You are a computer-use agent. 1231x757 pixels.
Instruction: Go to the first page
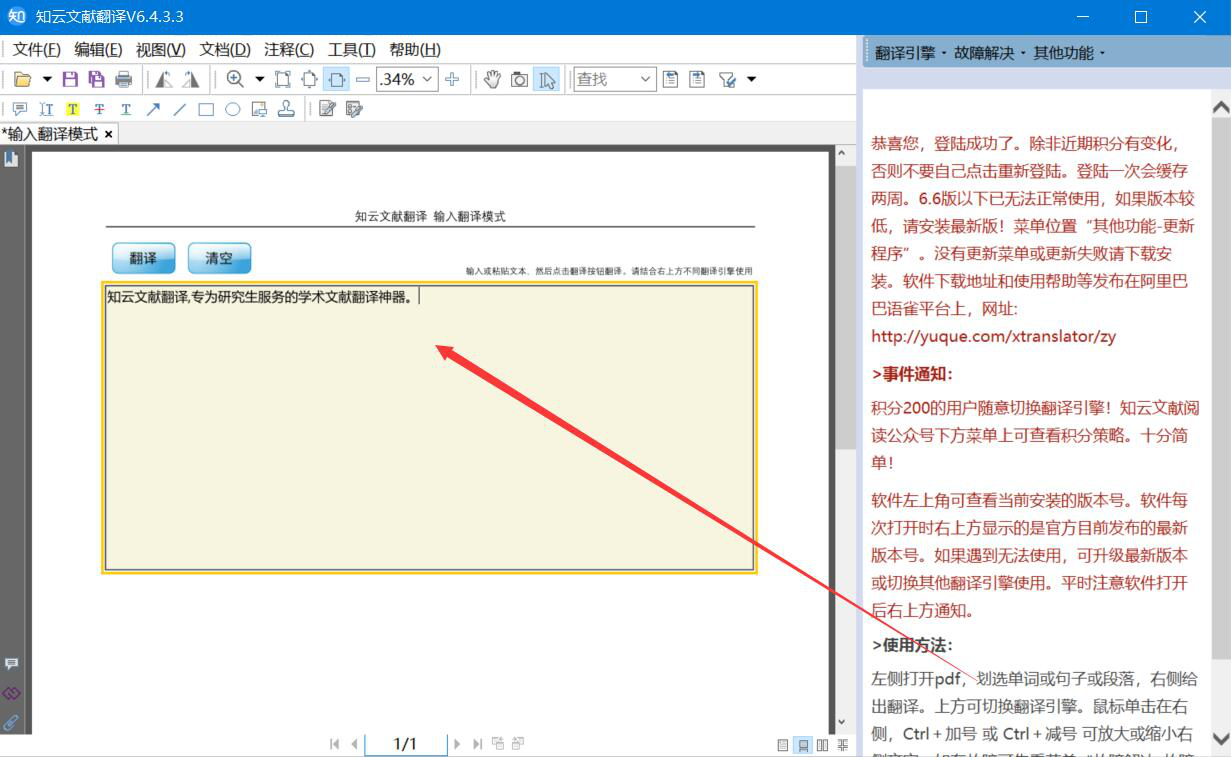[x=334, y=744]
